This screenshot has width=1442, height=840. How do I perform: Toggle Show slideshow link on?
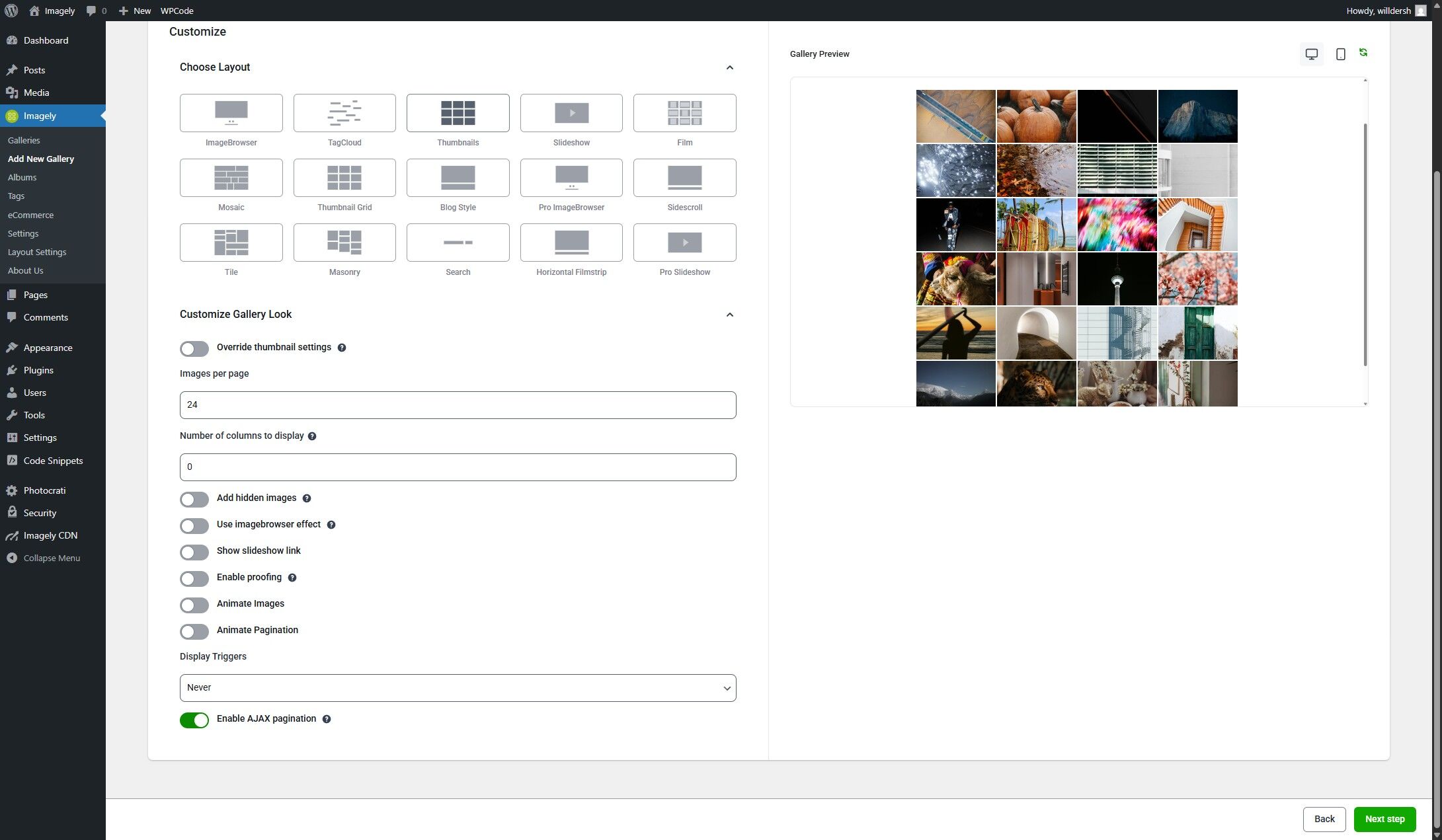[x=194, y=552]
